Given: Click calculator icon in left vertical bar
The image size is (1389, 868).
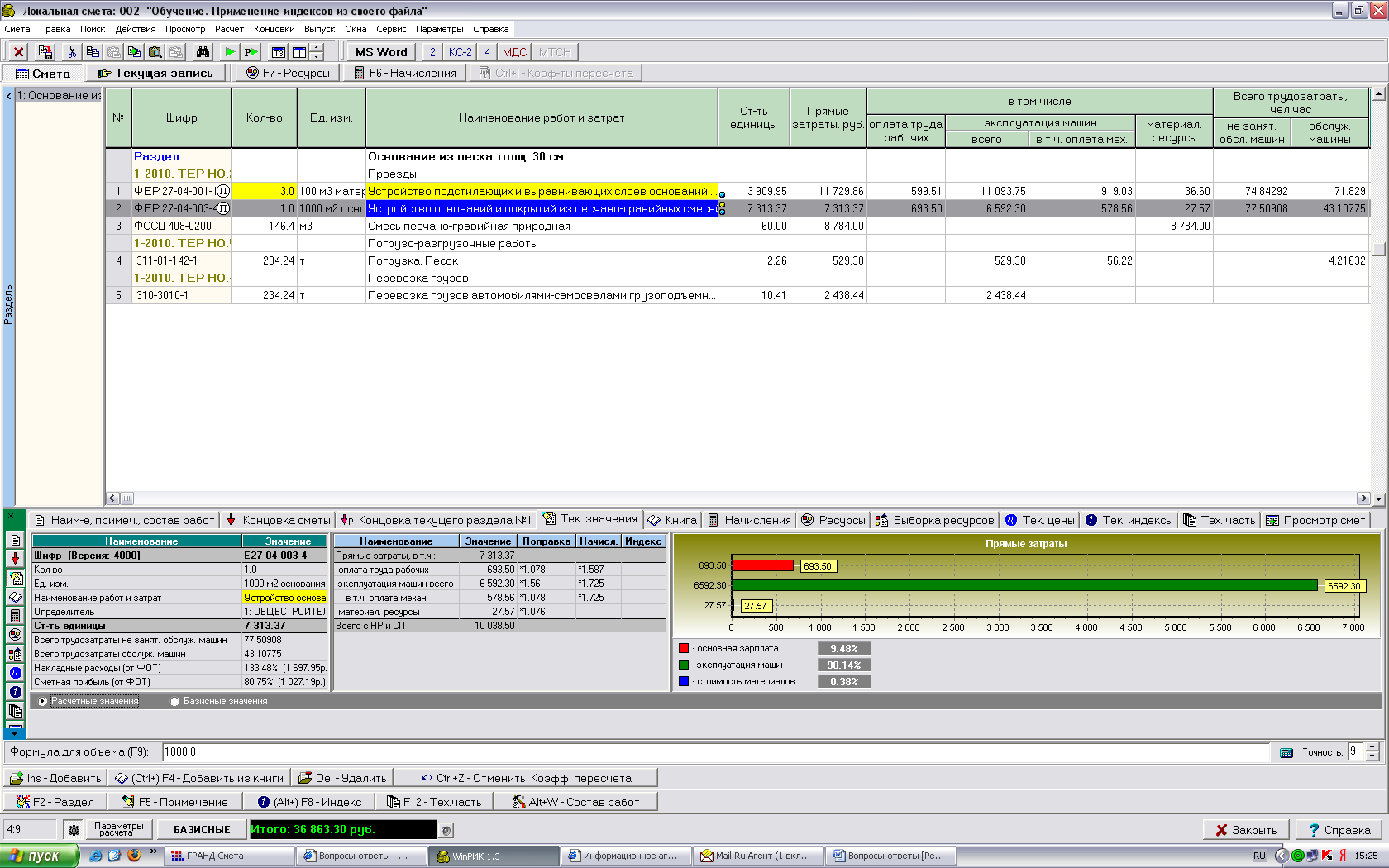Looking at the screenshot, I should point(15,616).
